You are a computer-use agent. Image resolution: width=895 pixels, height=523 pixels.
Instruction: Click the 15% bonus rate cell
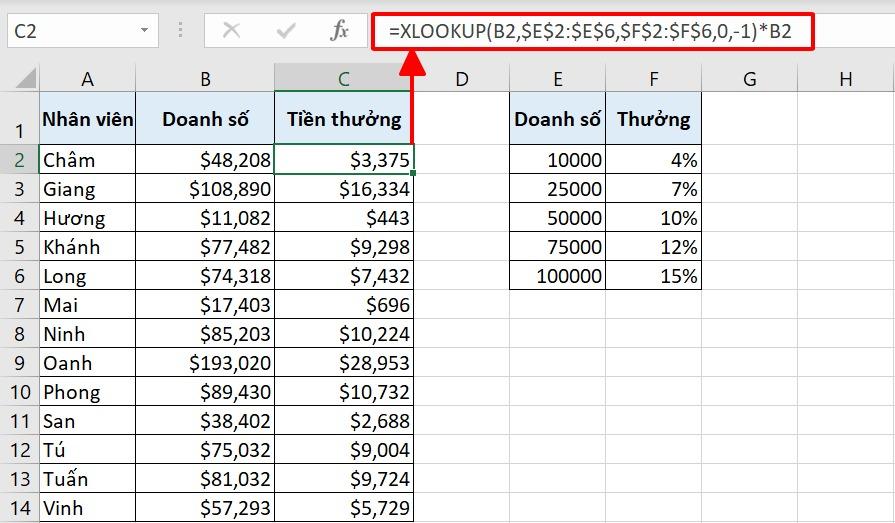[654, 276]
